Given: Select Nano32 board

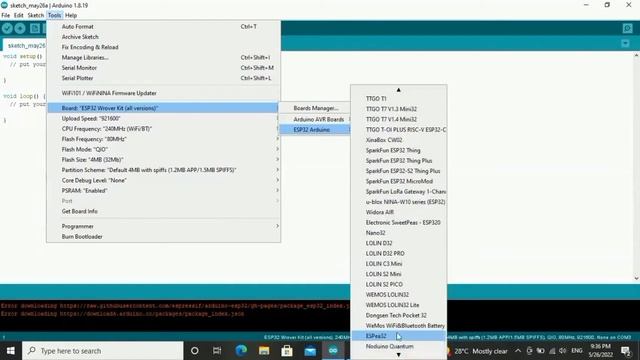Looking at the screenshot, I should tap(398, 233).
